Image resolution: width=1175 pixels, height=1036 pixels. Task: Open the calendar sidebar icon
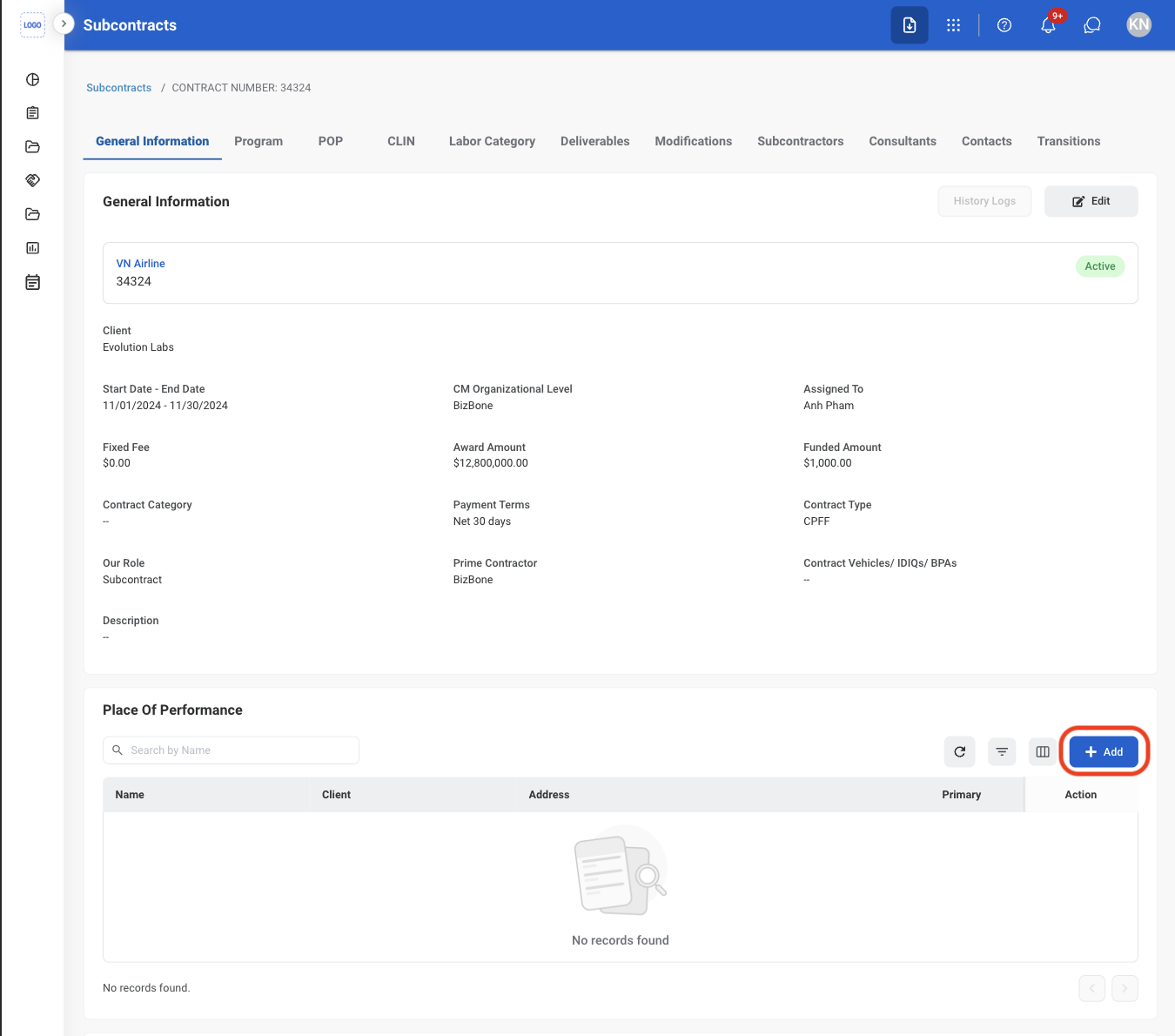tap(32, 282)
